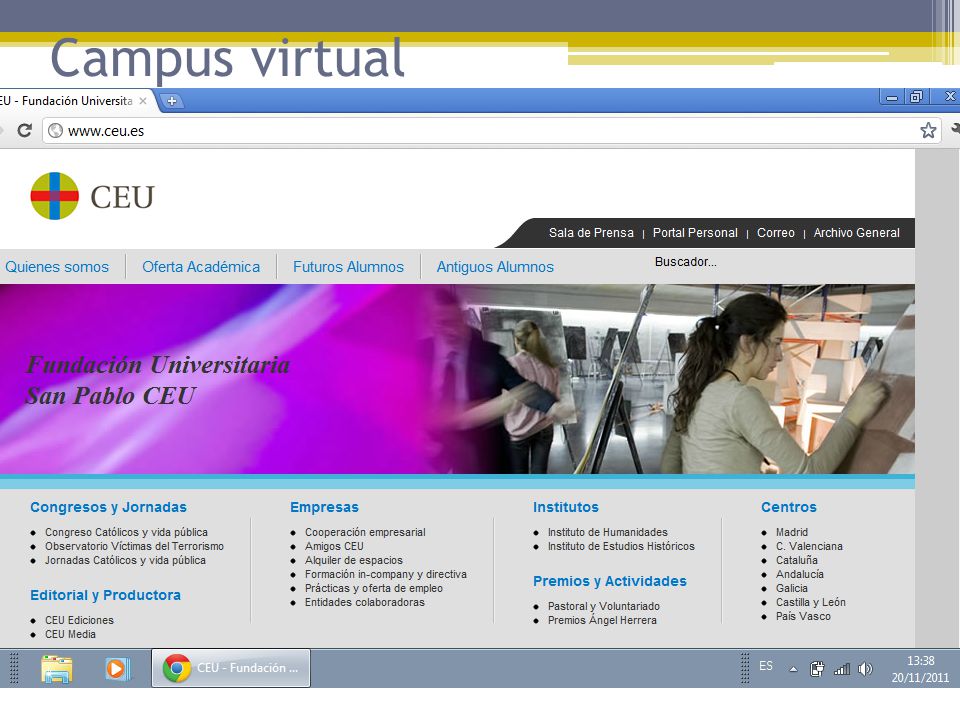Open the Oferta Académica menu

coord(201,267)
